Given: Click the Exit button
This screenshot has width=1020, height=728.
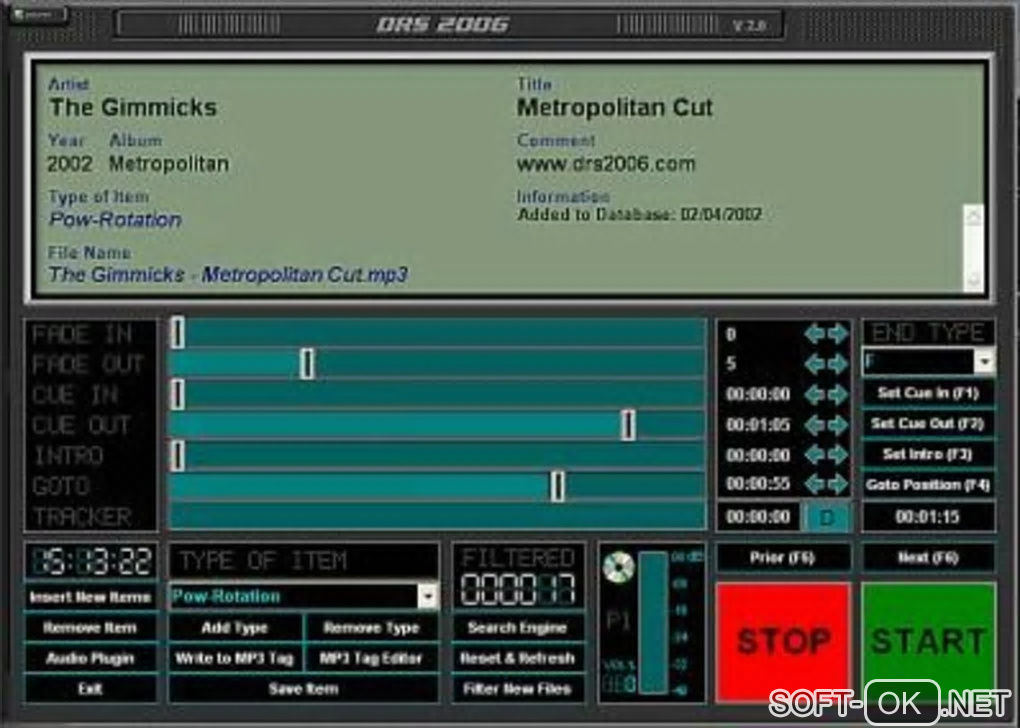Looking at the screenshot, I should coord(90,689).
